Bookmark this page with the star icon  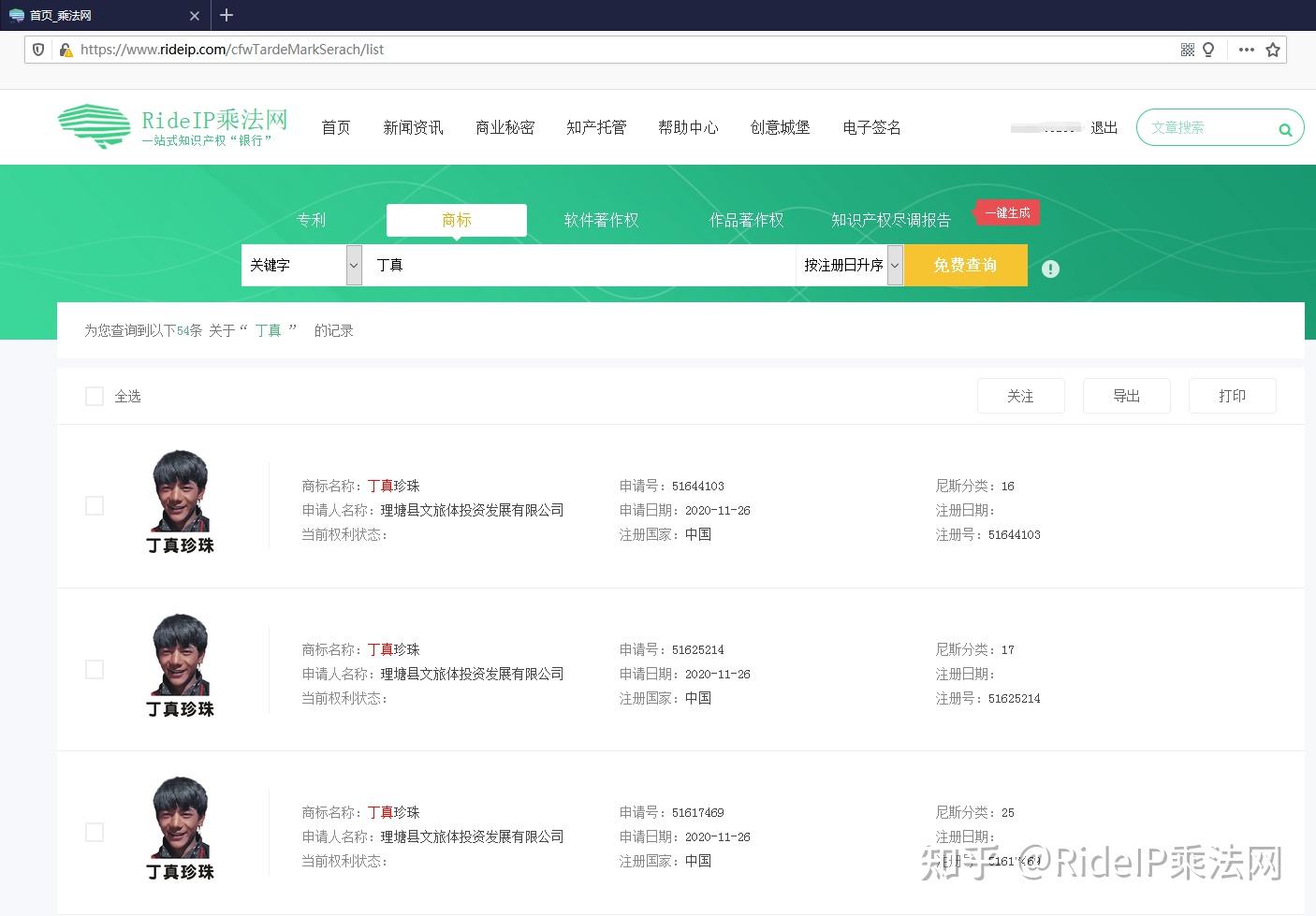pyautogui.click(x=1273, y=50)
